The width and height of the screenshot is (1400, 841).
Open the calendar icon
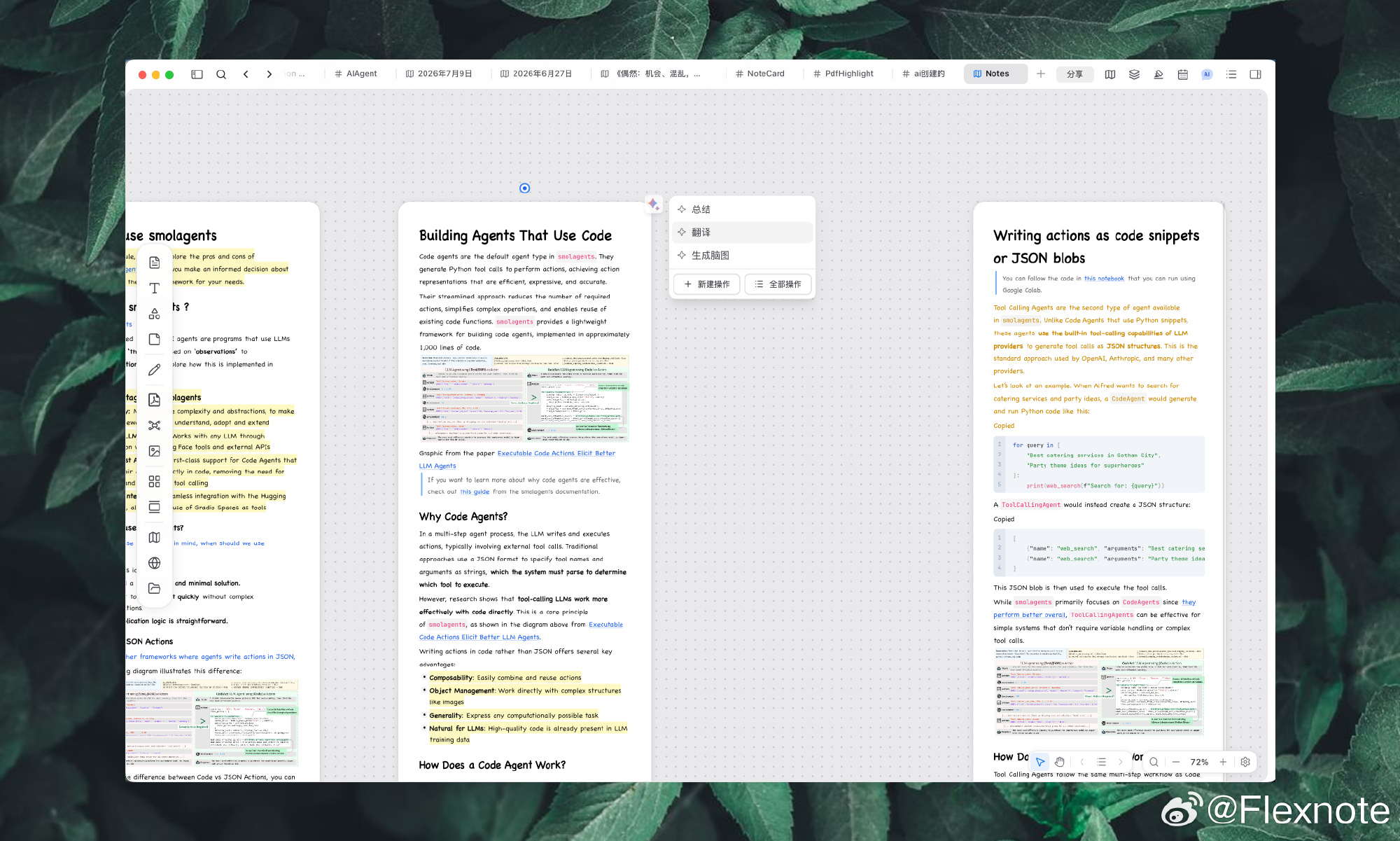tap(1183, 74)
